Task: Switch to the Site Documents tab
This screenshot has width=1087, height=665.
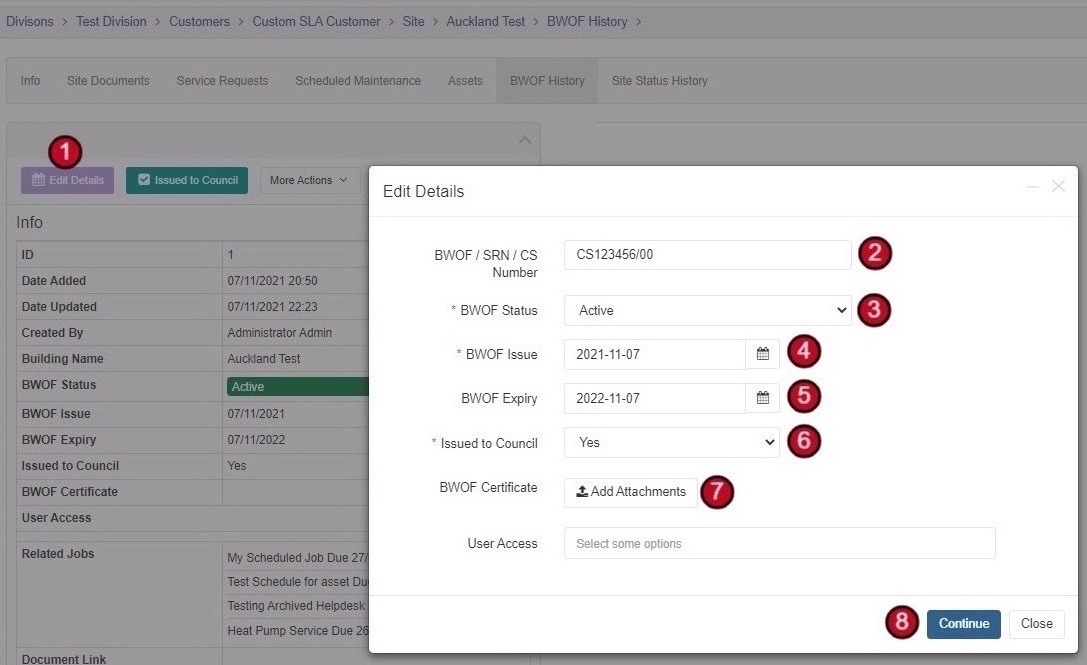Action: click(x=108, y=80)
